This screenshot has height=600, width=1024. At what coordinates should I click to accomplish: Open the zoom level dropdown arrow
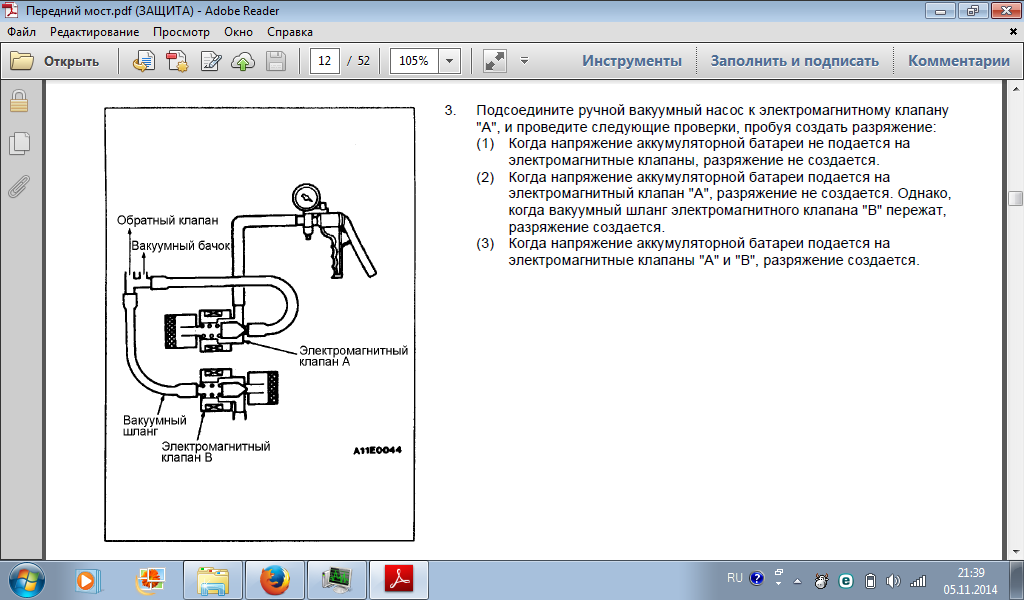[449, 61]
